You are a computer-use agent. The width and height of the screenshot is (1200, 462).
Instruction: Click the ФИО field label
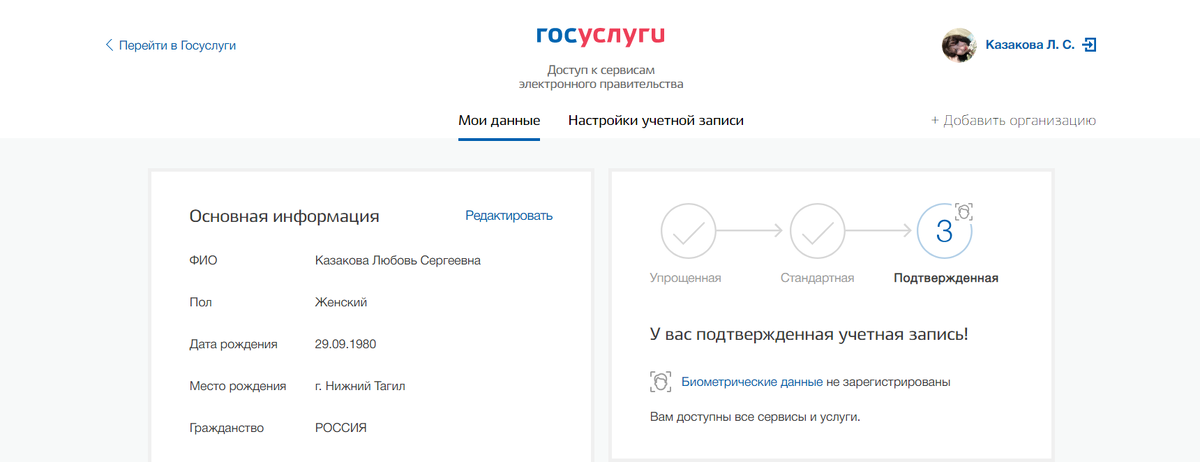(203, 261)
